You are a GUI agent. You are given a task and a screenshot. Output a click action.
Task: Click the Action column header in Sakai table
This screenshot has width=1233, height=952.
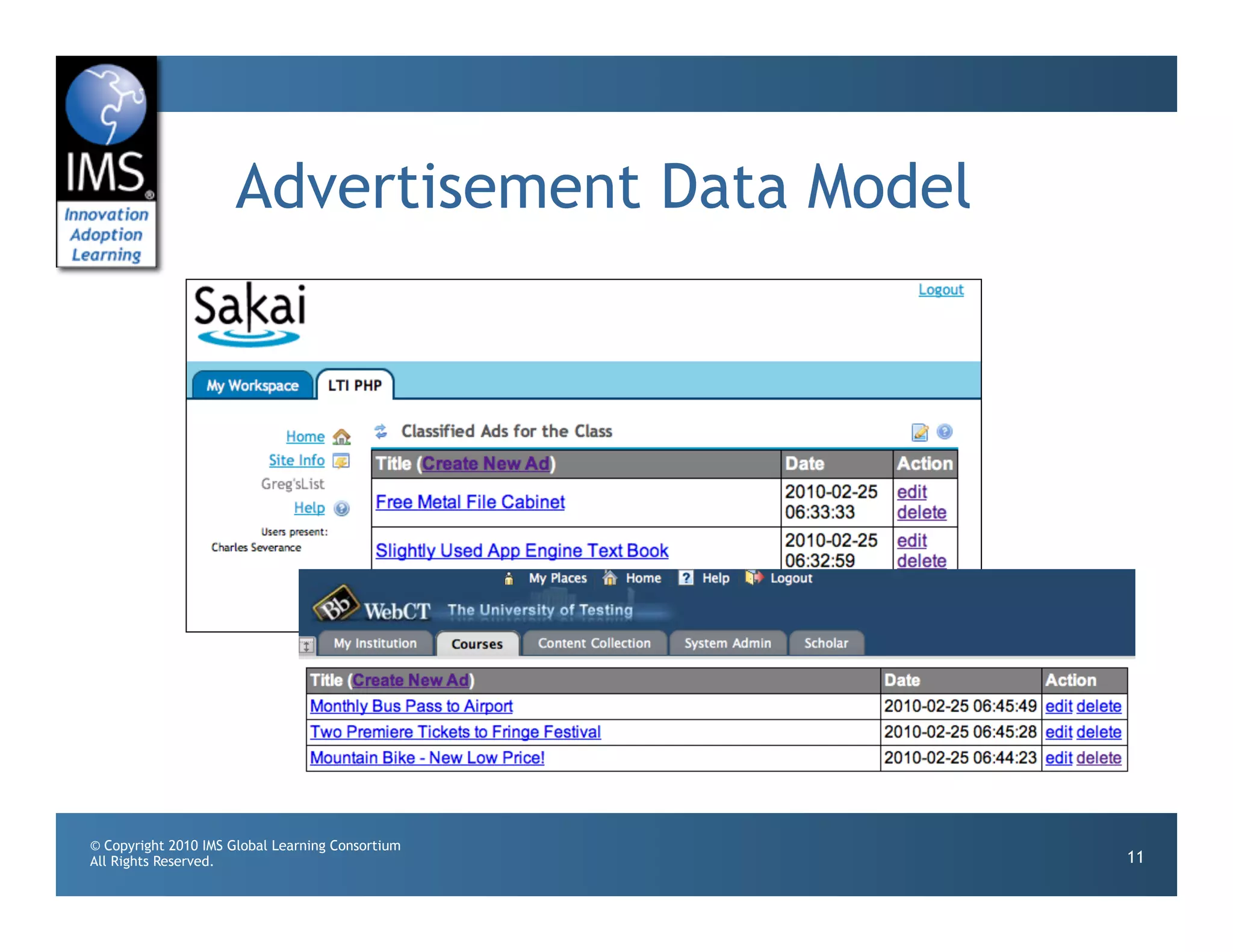925,463
